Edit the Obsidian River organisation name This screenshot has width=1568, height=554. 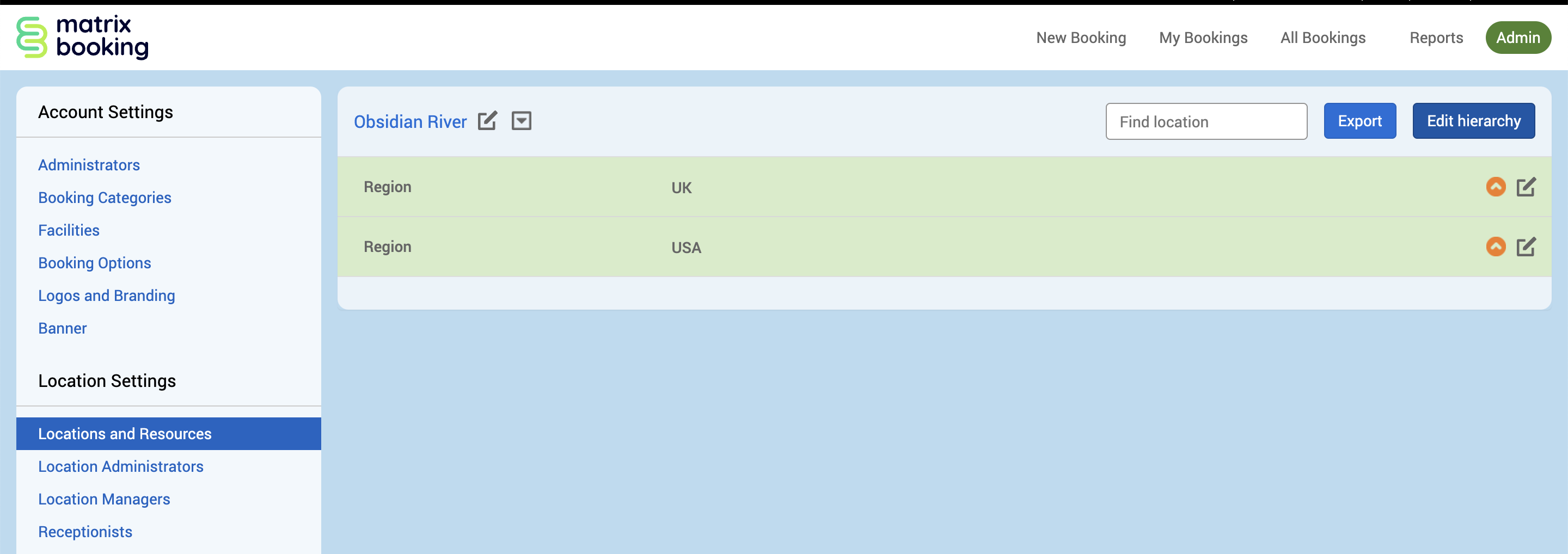click(487, 121)
